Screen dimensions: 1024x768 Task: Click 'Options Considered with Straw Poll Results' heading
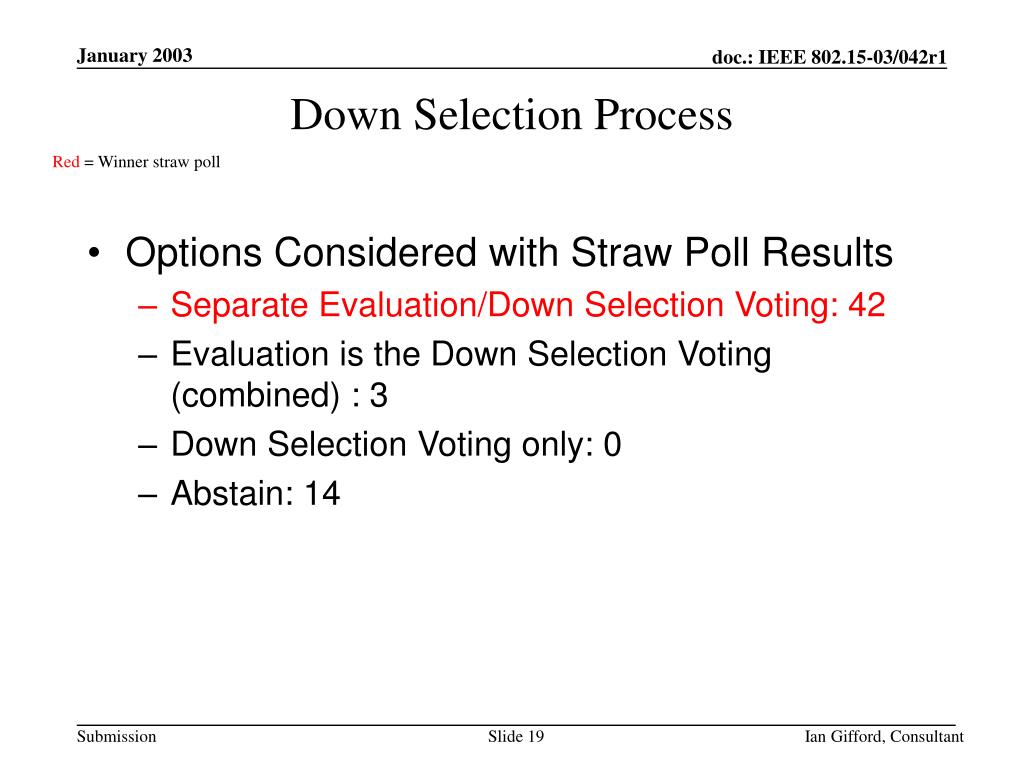509,252
